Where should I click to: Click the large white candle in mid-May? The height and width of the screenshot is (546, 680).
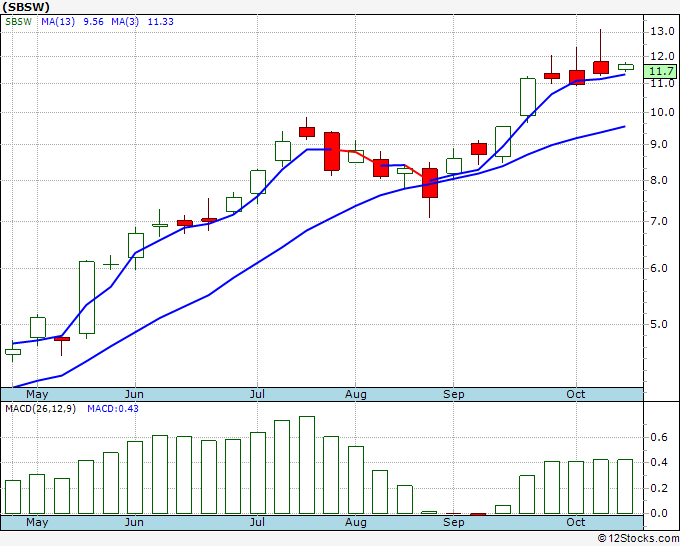pos(87,298)
